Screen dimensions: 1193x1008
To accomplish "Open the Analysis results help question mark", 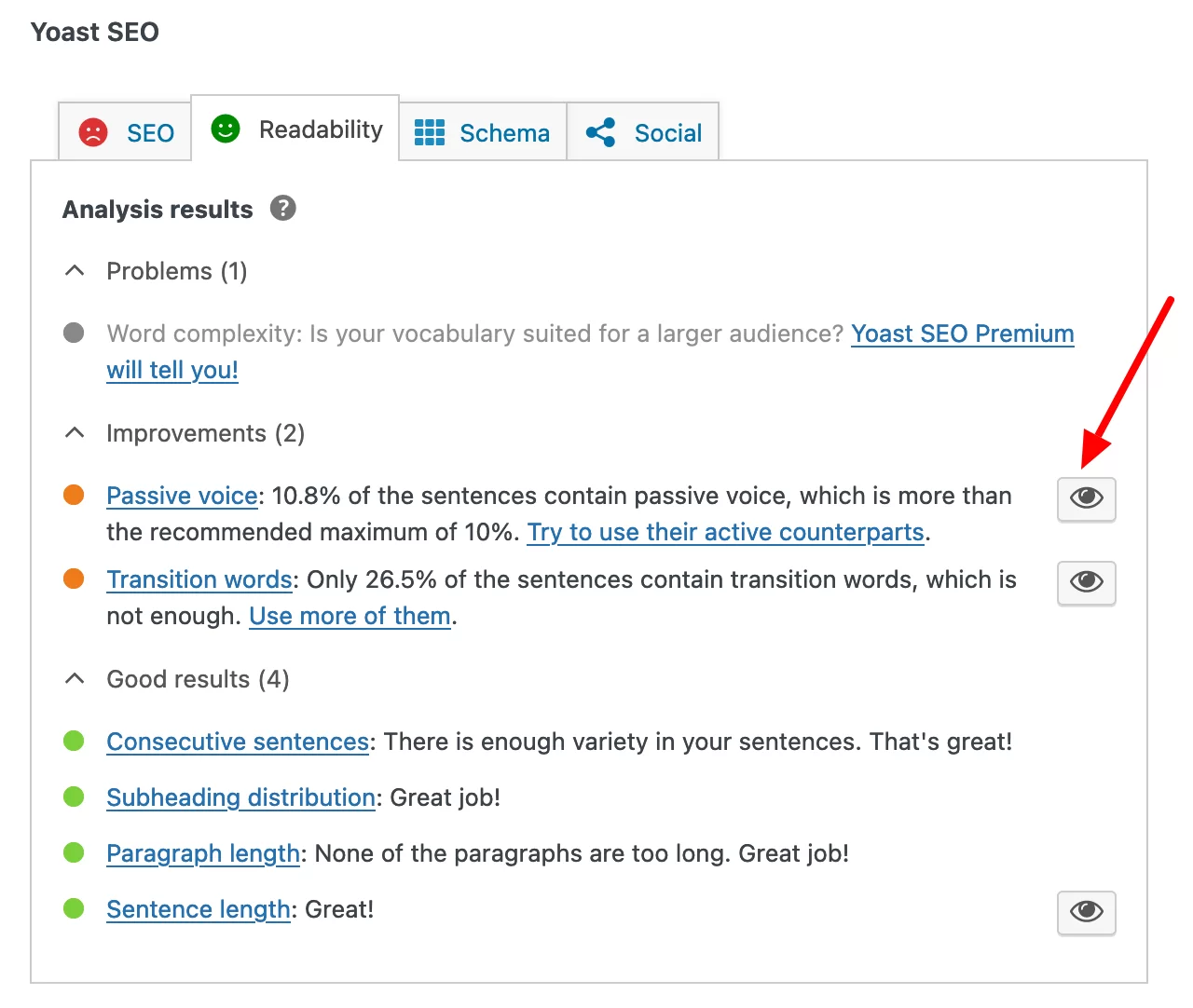I will 283,208.
